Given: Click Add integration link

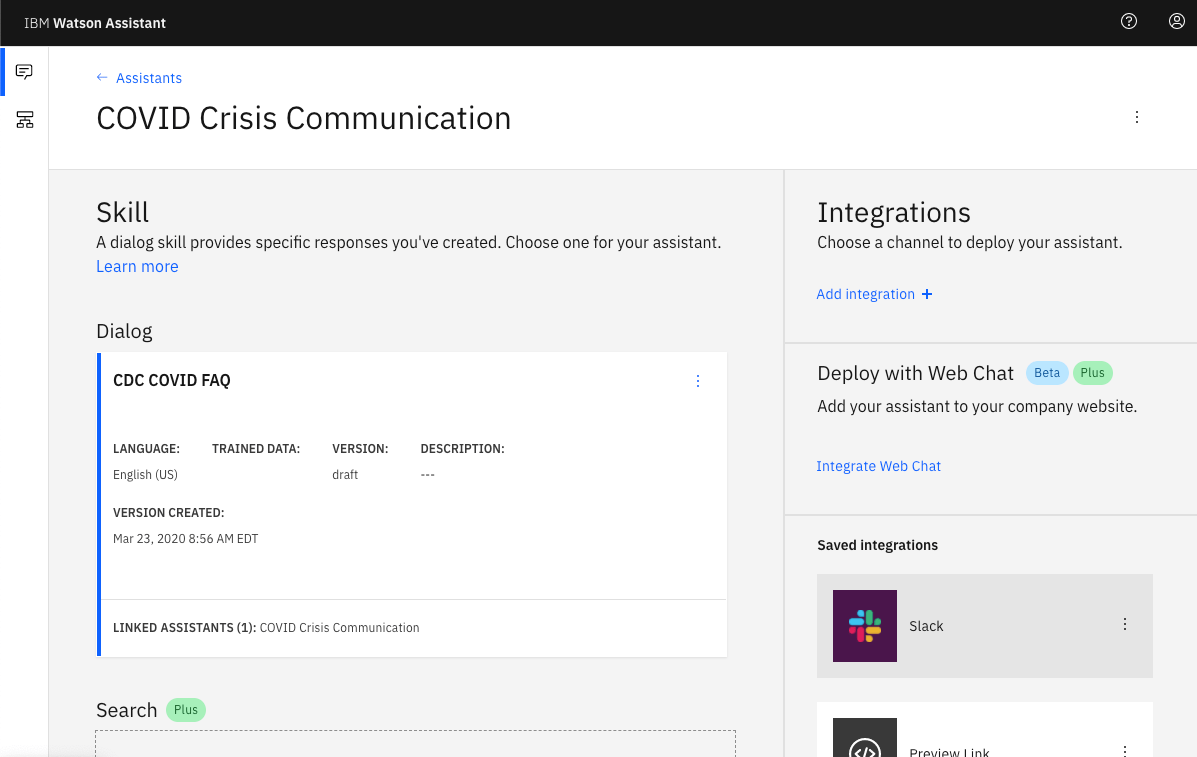Looking at the screenshot, I should pyautogui.click(x=866, y=295).
